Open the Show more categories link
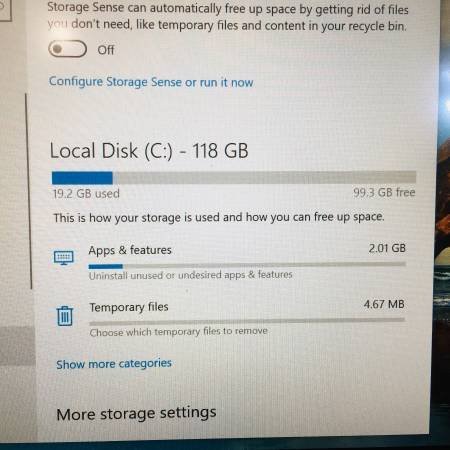The image size is (450, 450). (114, 364)
